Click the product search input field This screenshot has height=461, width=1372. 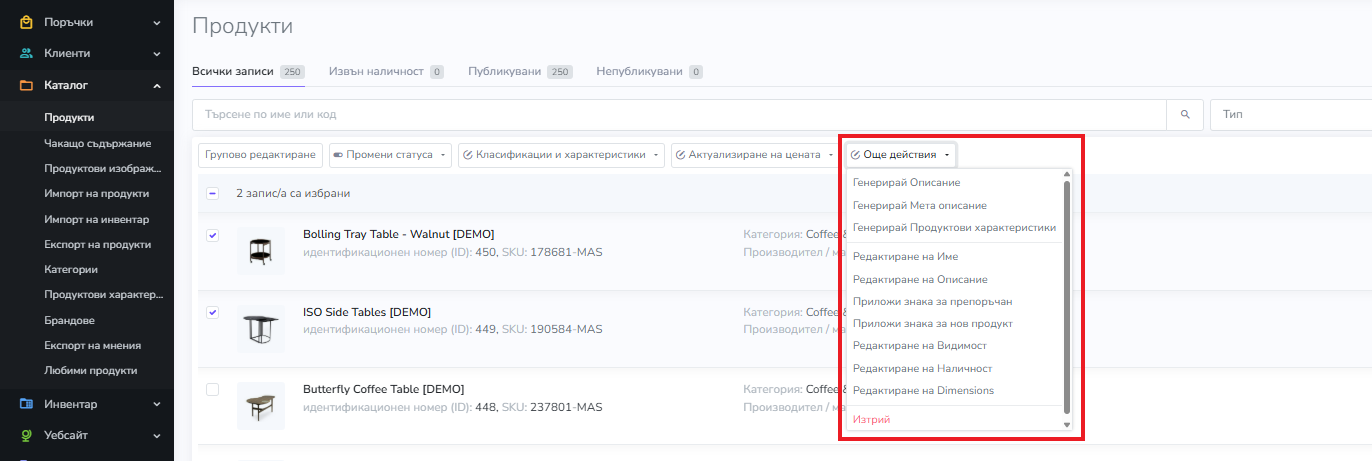click(680, 115)
